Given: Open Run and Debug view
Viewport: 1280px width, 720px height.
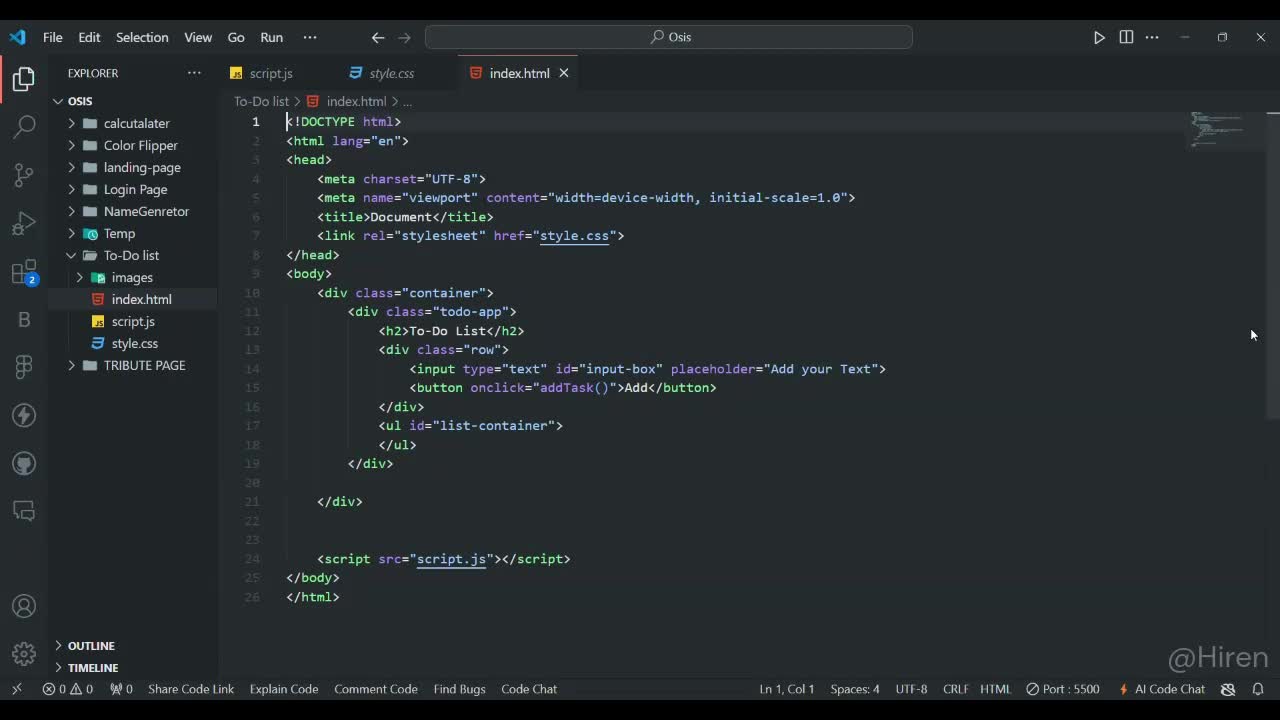Looking at the screenshot, I should pos(24,223).
